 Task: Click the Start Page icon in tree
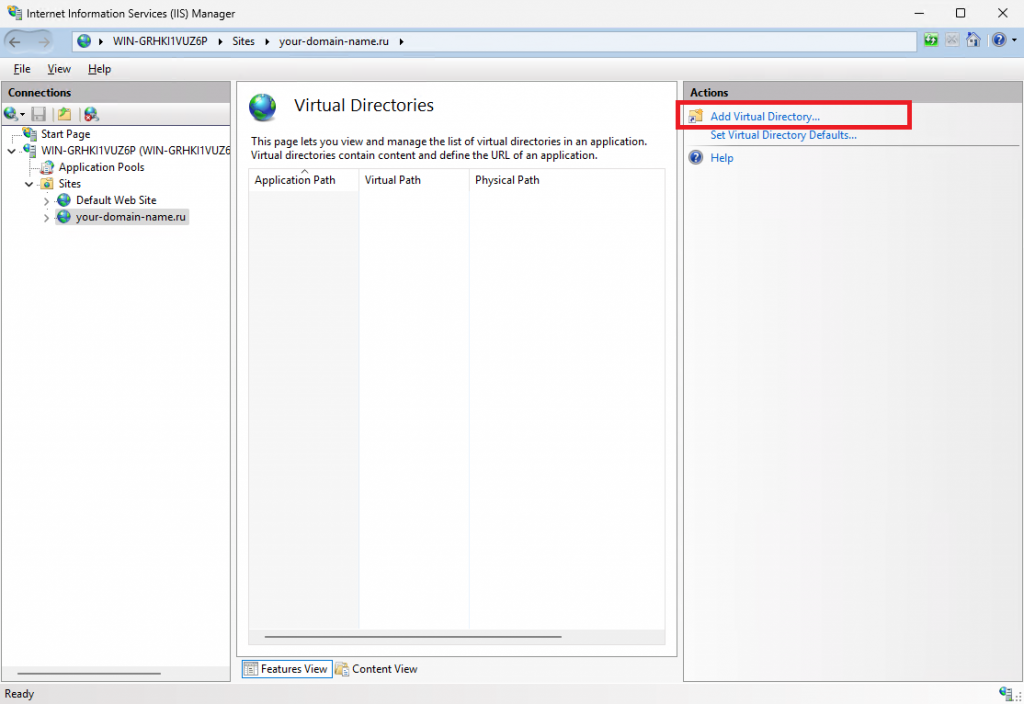coord(29,133)
